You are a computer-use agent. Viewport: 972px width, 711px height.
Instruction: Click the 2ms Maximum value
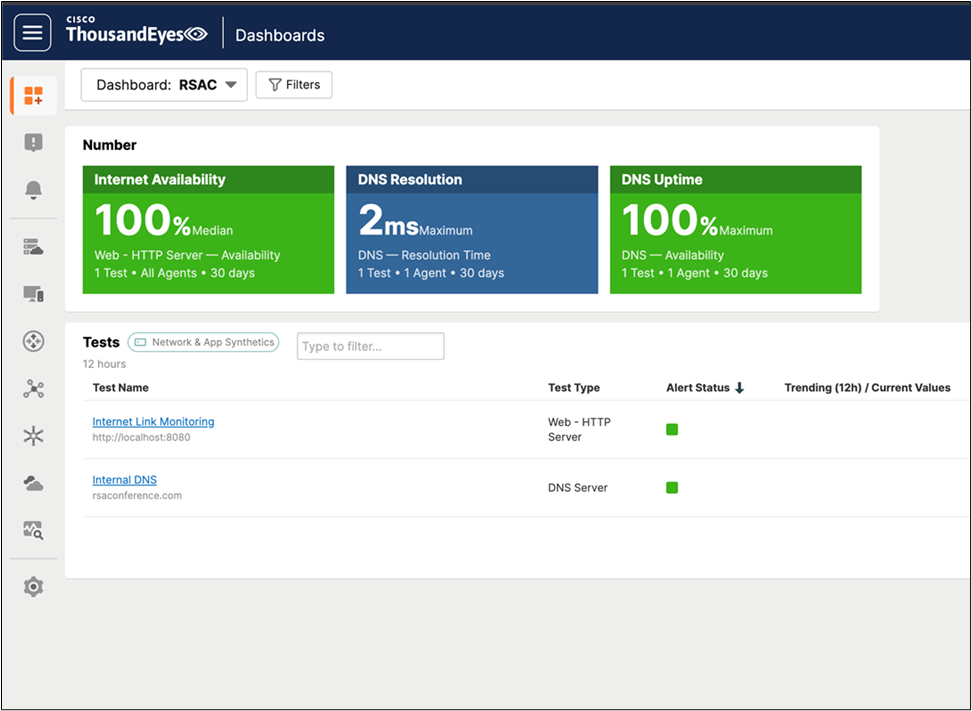coord(415,221)
